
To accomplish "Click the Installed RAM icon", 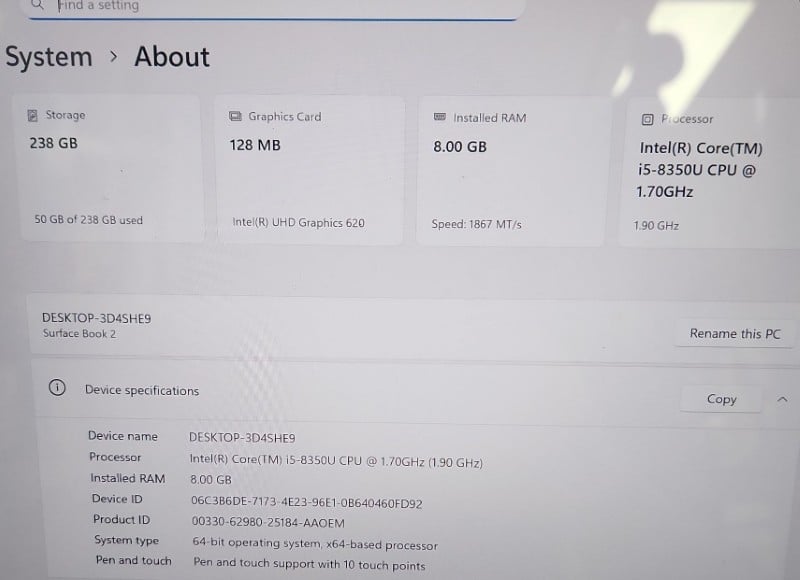I will (x=439, y=117).
